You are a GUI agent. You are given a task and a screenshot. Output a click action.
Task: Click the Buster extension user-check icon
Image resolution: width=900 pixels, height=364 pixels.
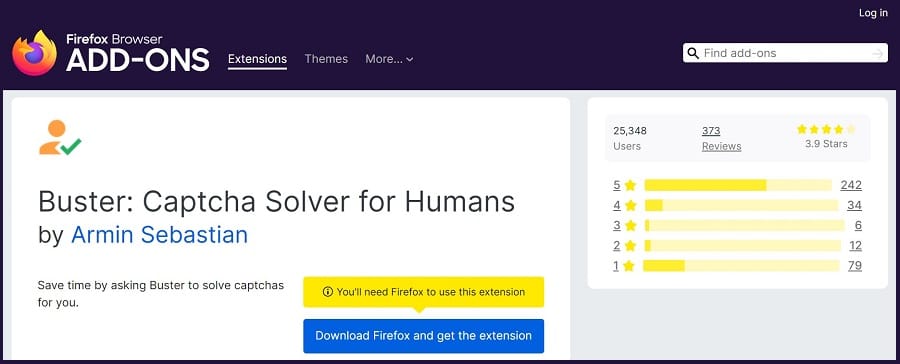coord(60,138)
